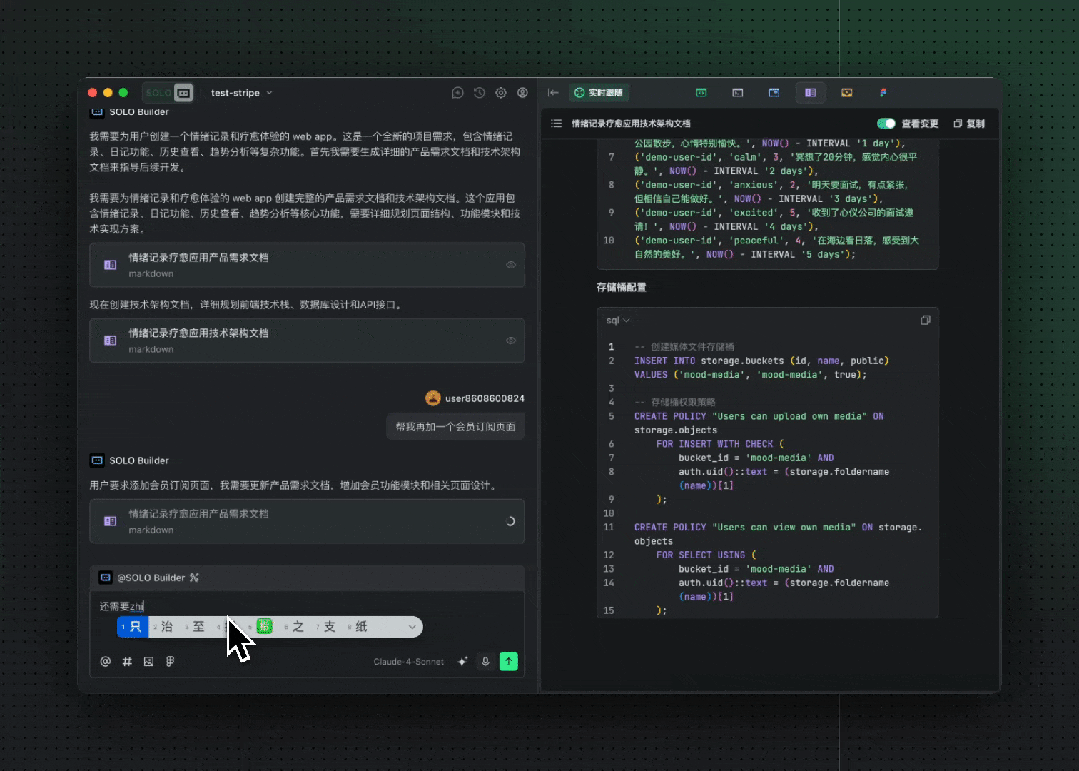The width and height of the screenshot is (1079, 771).
Task: Toggle the 查看变更 switch
Action: [886, 124]
